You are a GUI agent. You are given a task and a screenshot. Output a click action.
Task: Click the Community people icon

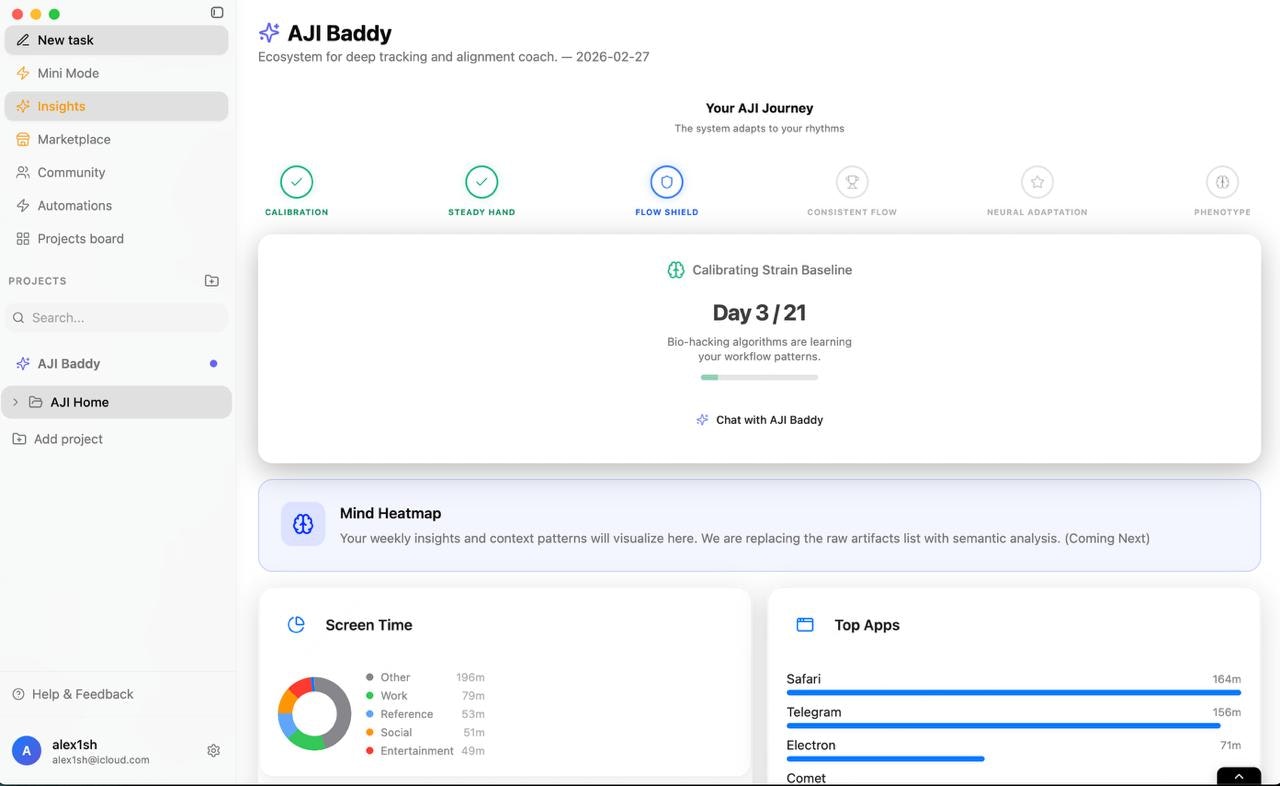(x=23, y=172)
